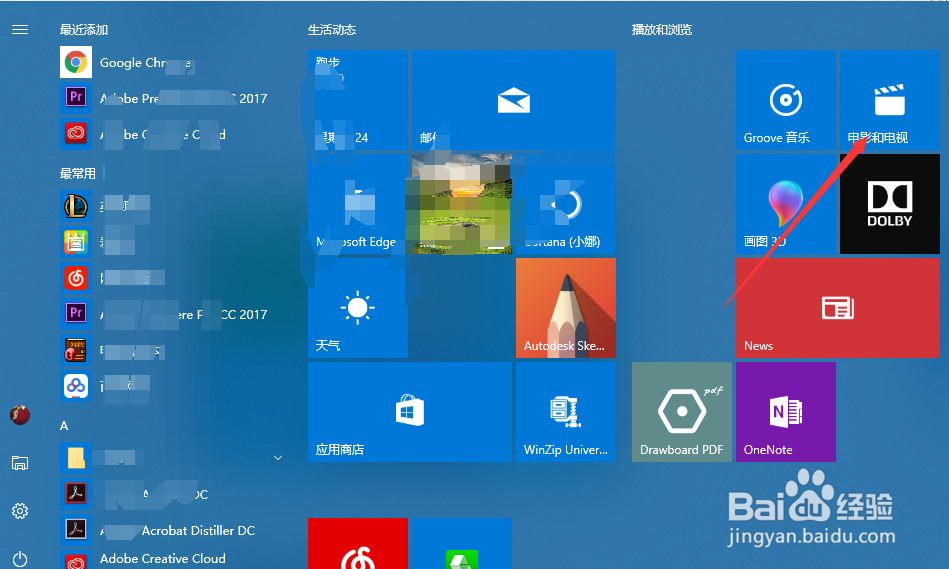
Task: Open Groove 音乐 tile
Action: [x=786, y=100]
